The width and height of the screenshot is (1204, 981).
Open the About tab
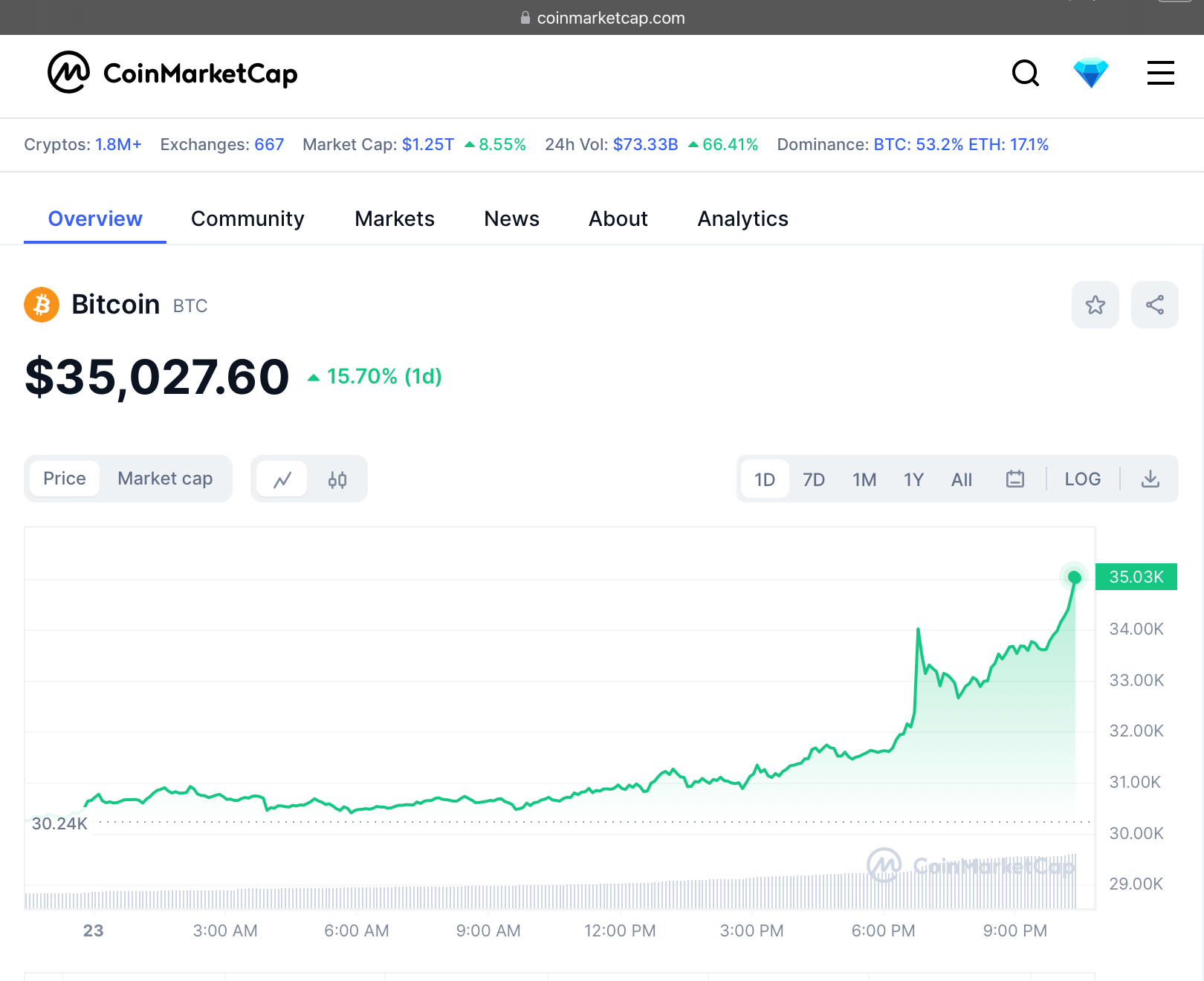click(618, 218)
